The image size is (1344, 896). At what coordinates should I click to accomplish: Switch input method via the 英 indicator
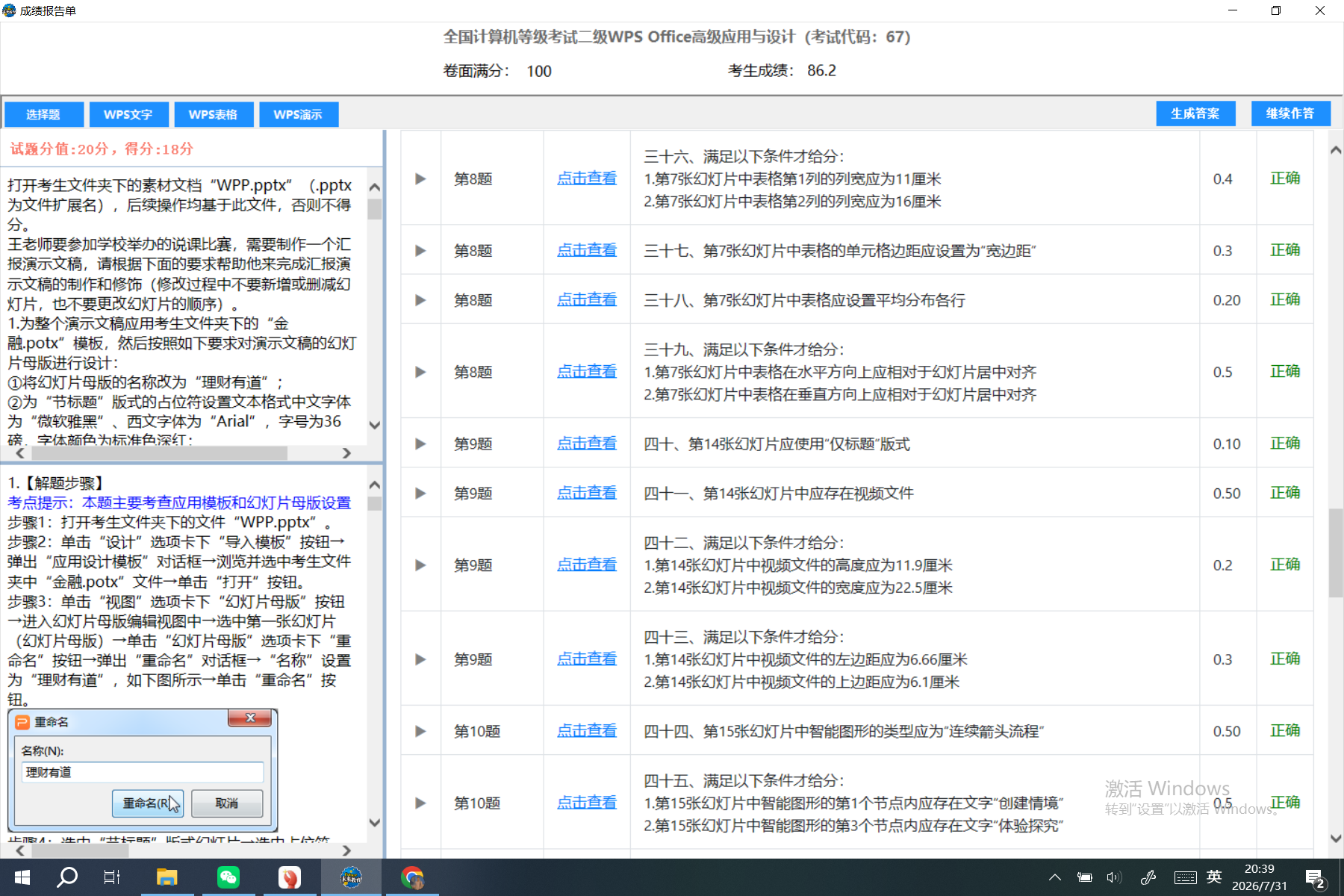(x=1214, y=877)
